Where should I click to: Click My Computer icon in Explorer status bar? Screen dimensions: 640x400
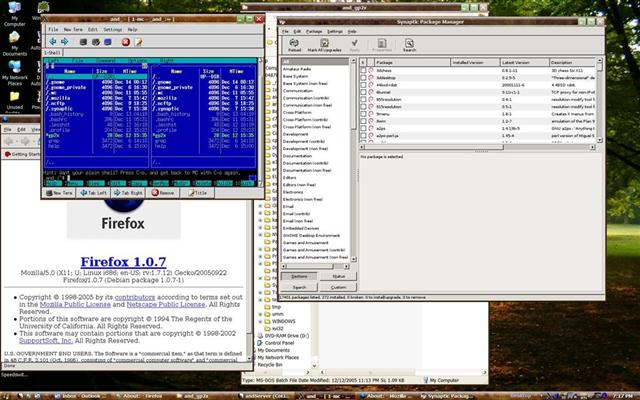click(x=426, y=380)
